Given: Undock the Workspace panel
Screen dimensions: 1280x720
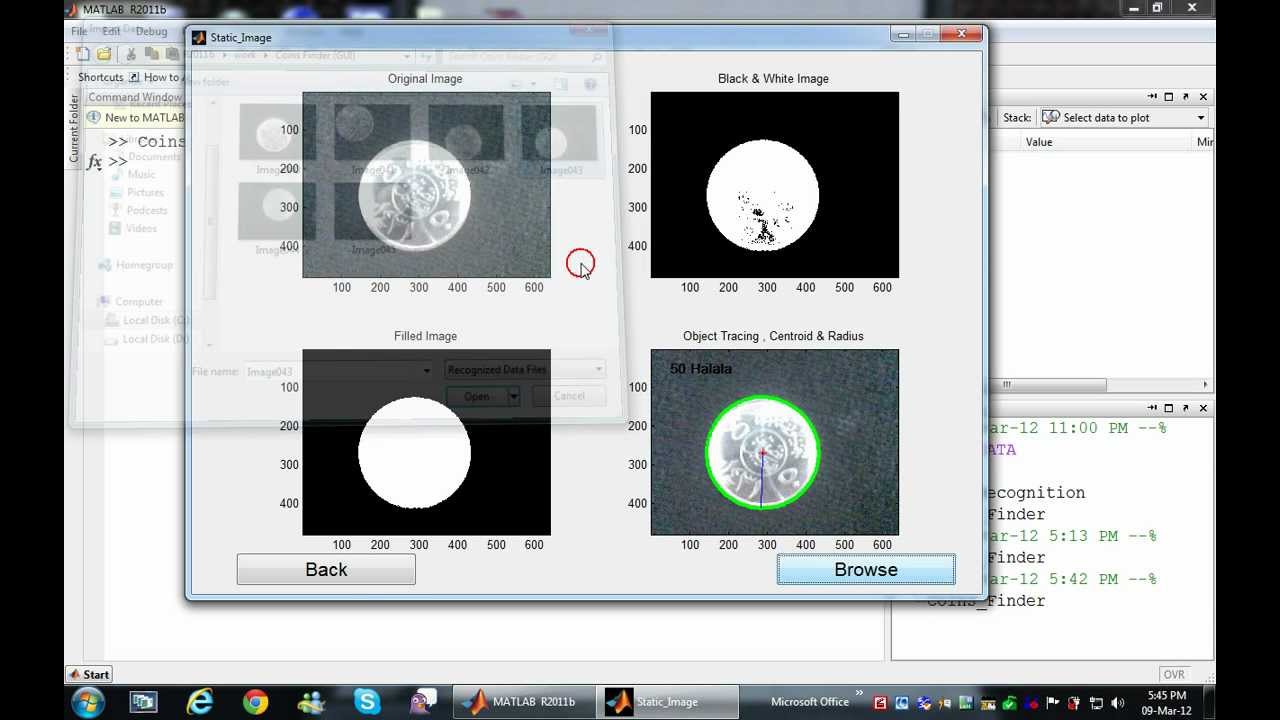Looking at the screenshot, I should (1186, 97).
